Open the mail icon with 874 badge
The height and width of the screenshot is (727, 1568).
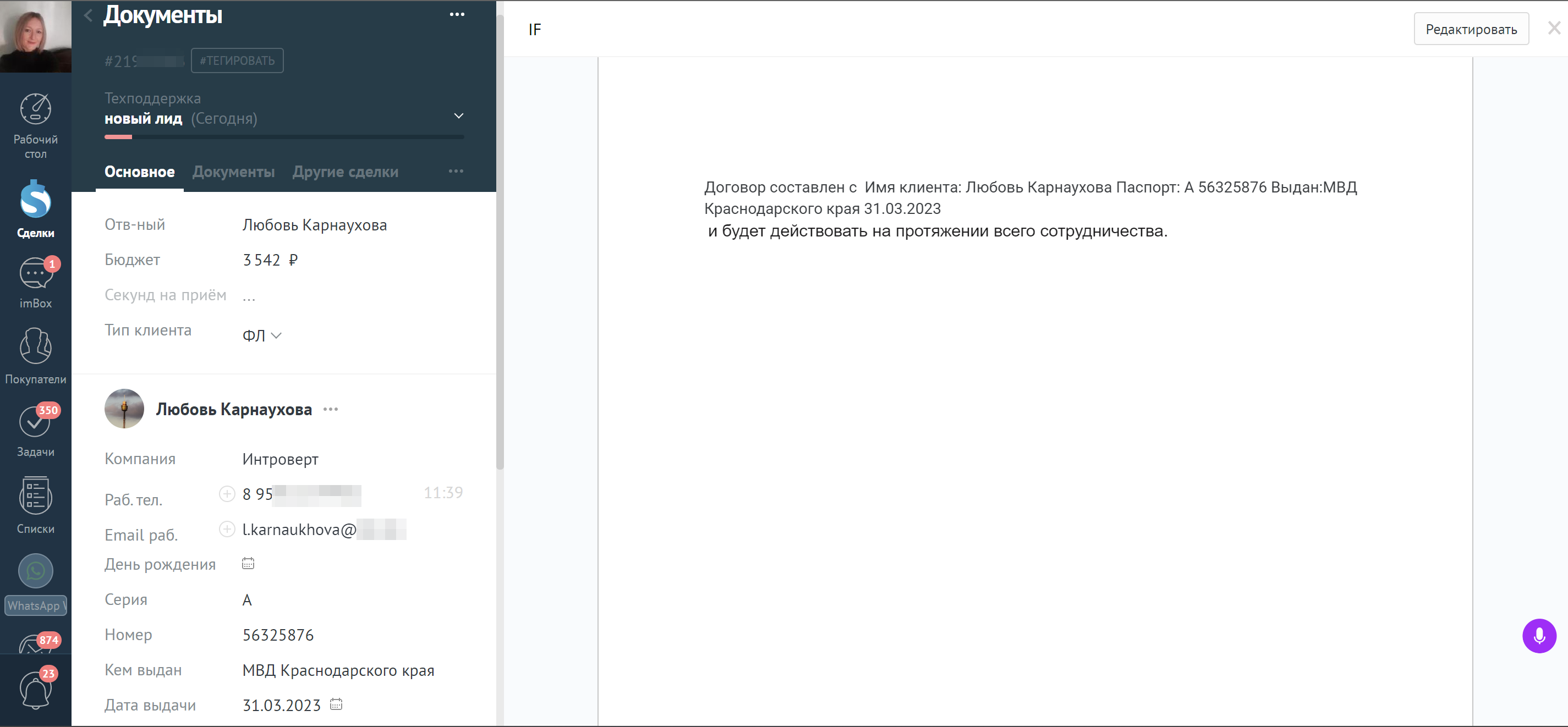point(36,642)
